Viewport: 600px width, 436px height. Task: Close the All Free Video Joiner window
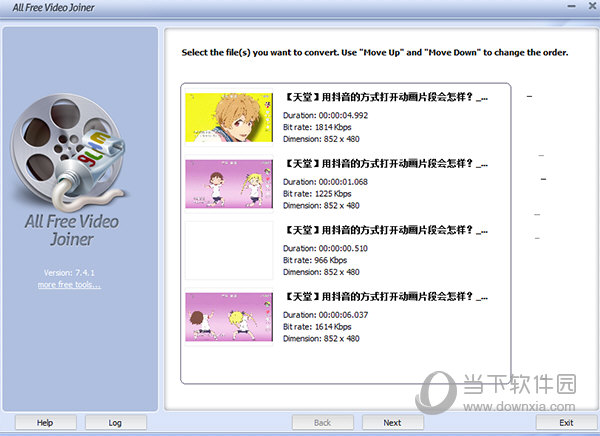pyautogui.click(x=592, y=6)
